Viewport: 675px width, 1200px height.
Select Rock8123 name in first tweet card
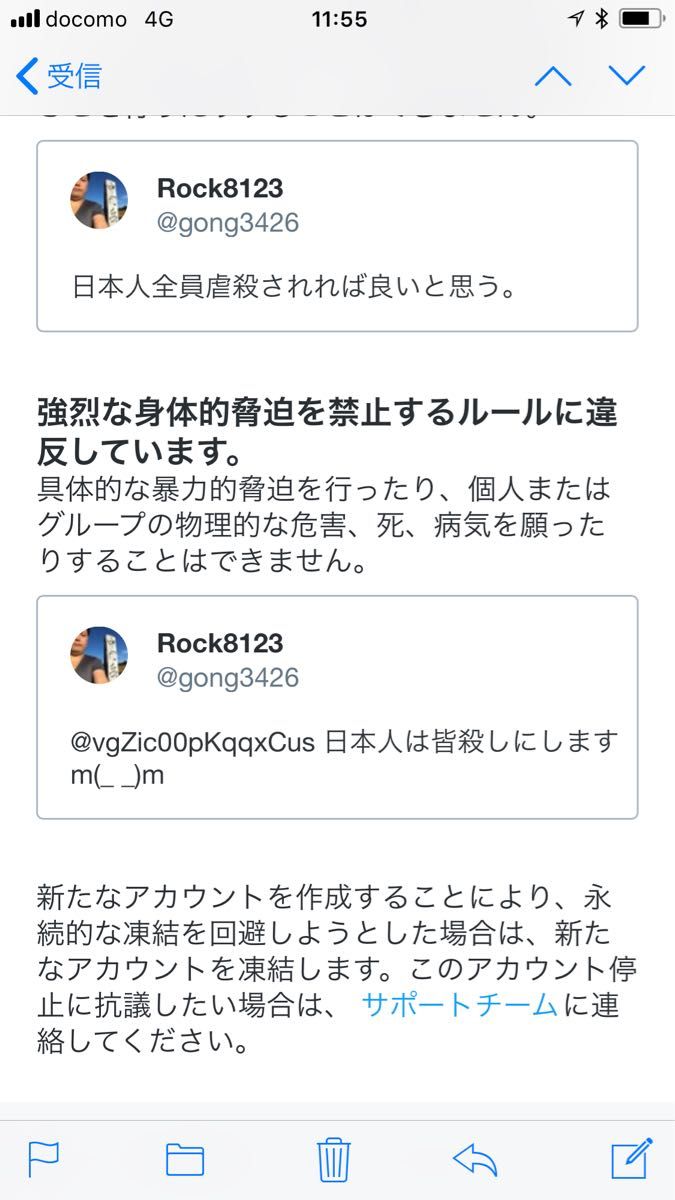coord(220,188)
